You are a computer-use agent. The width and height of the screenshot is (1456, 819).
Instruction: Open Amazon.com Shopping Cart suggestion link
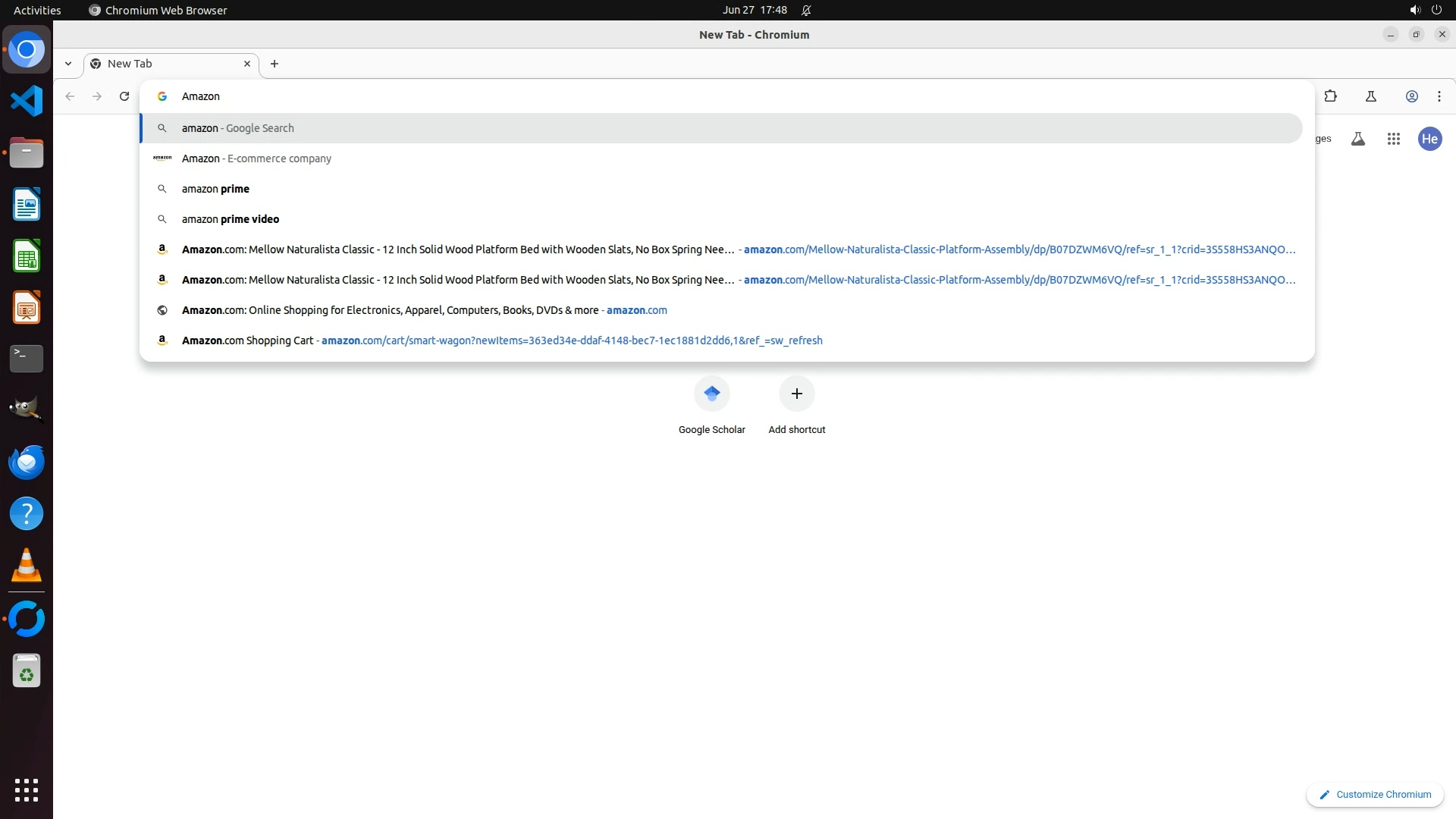500,340
